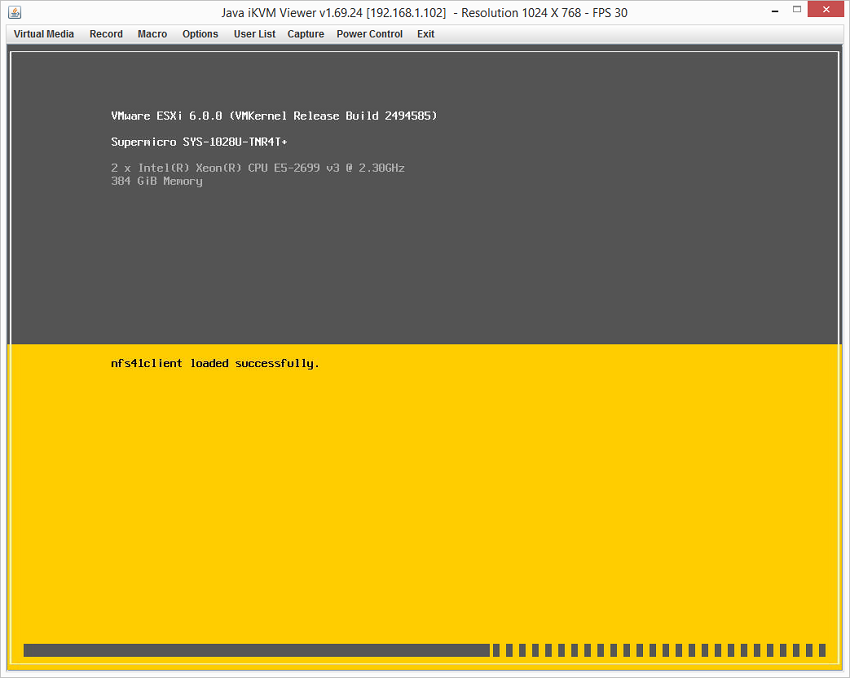The width and height of the screenshot is (850, 678).
Task: Click the Intel Xeon CPU E5-2699 line
Action: pos(257,168)
